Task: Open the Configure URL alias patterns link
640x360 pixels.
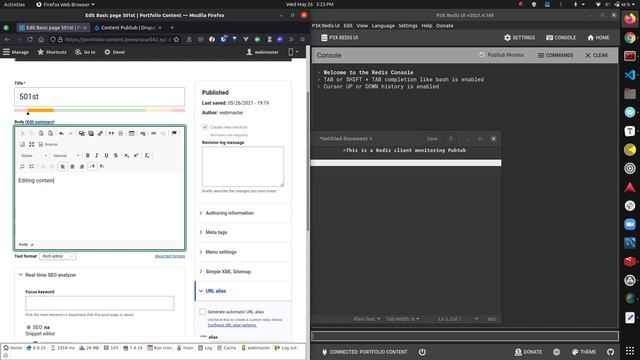Action: pos(232,325)
